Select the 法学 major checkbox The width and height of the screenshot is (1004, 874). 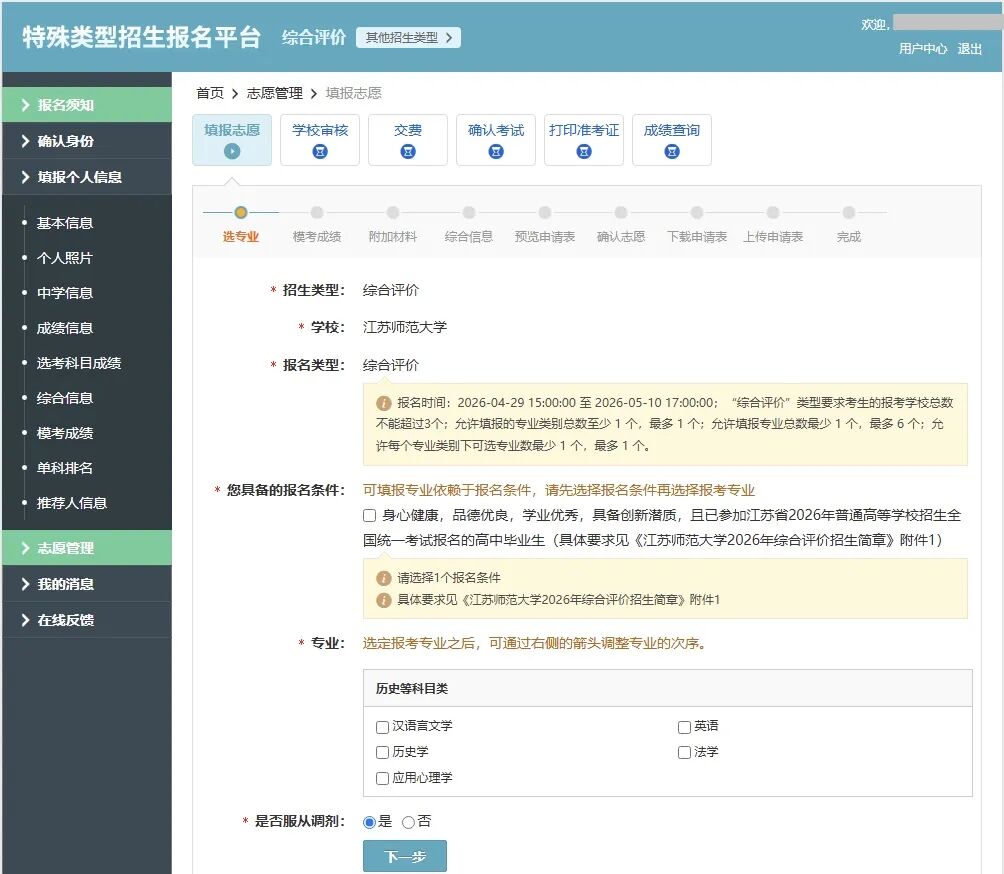point(684,752)
